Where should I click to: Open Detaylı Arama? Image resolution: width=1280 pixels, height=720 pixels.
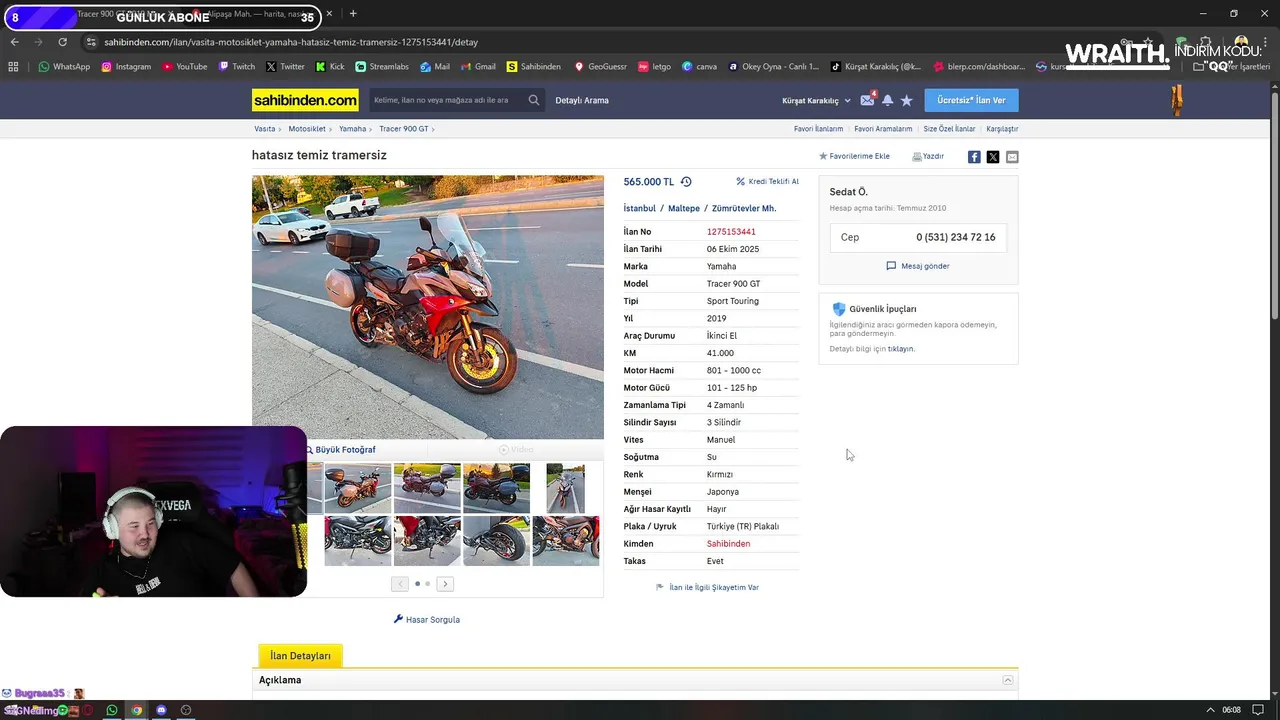pos(582,100)
